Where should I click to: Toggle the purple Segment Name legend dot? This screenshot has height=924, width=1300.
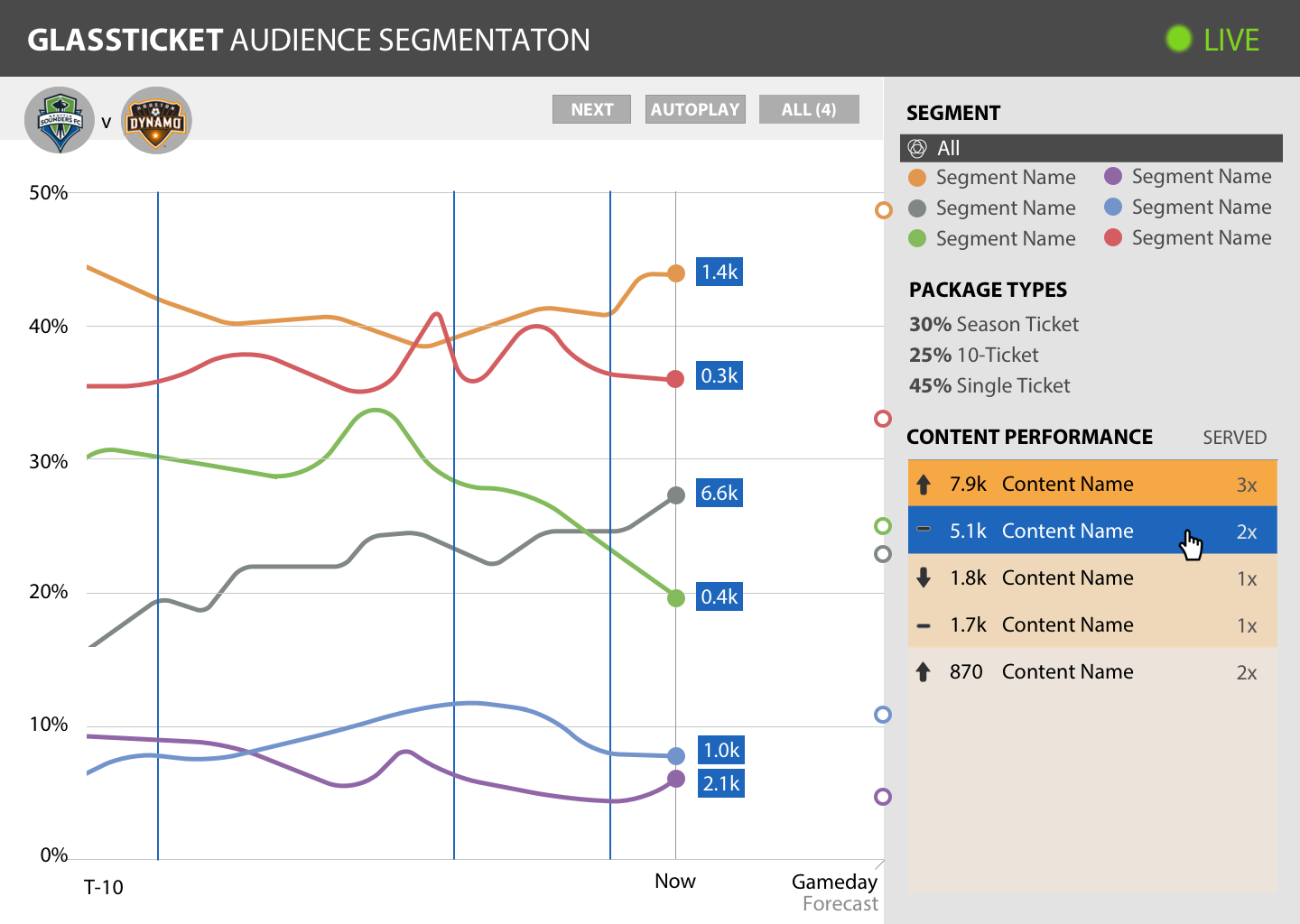[x=1113, y=177]
